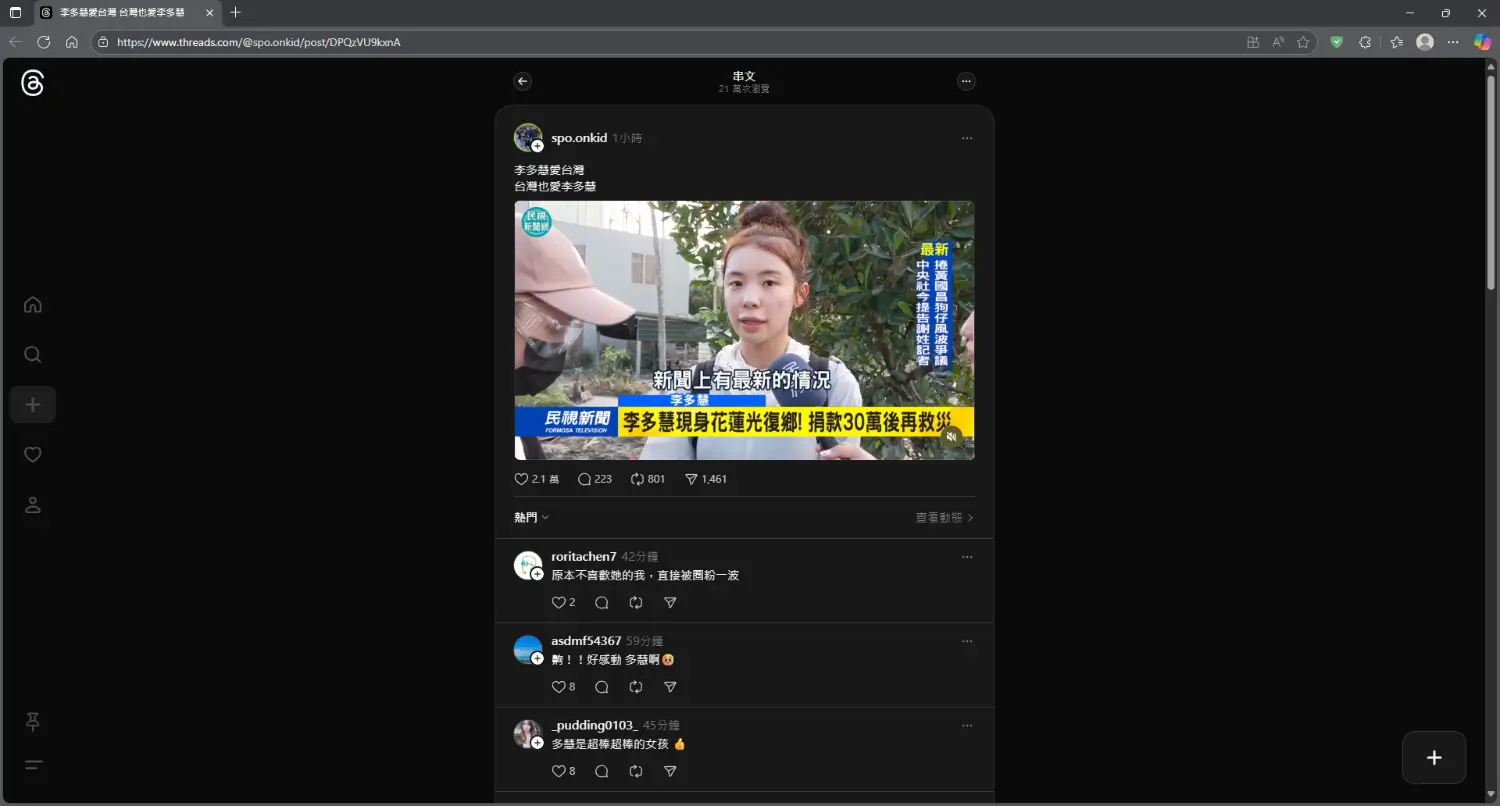The height and width of the screenshot is (806, 1500).
Task: Expand the 熱門 comment sort dropdown
Action: point(532,518)
